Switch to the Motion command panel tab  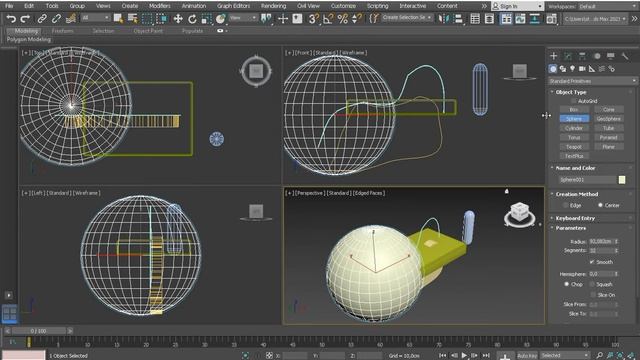[597, 56]
